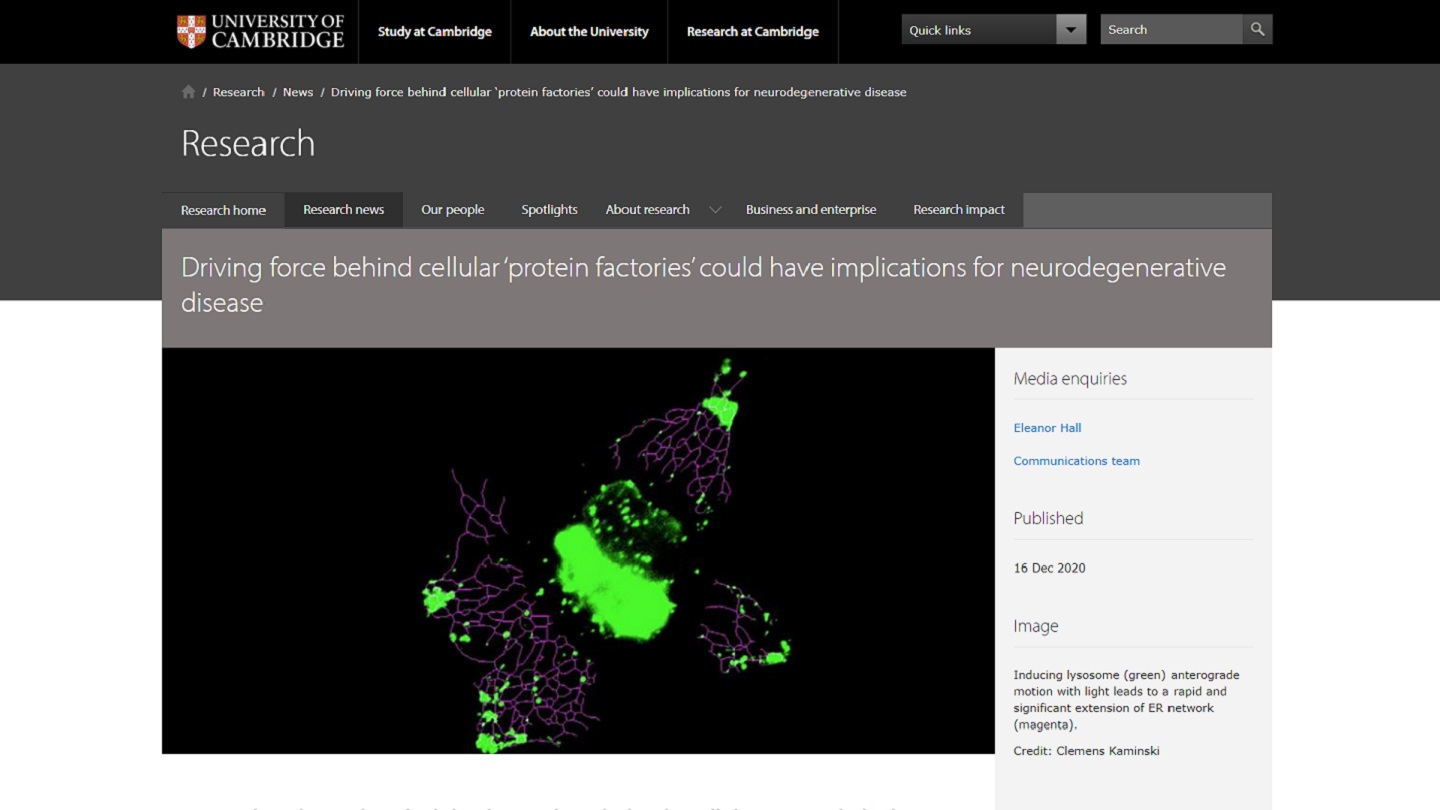Open the Study at Cambridge menu

pos(434,32)
